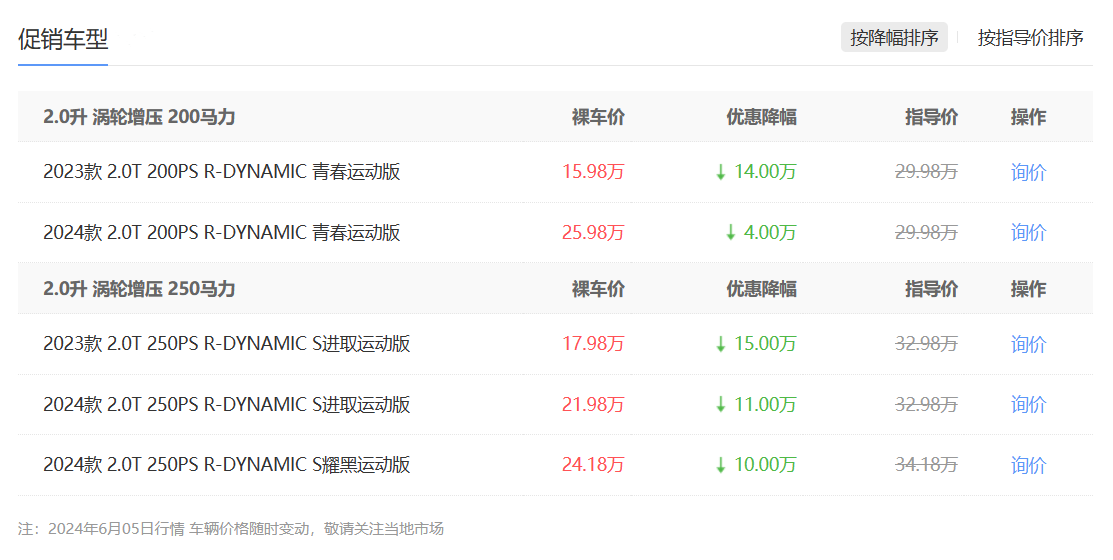Select the 按降幅排序 sort tab
Viewport: 1113px width, 560px height.
click(894, 38)
